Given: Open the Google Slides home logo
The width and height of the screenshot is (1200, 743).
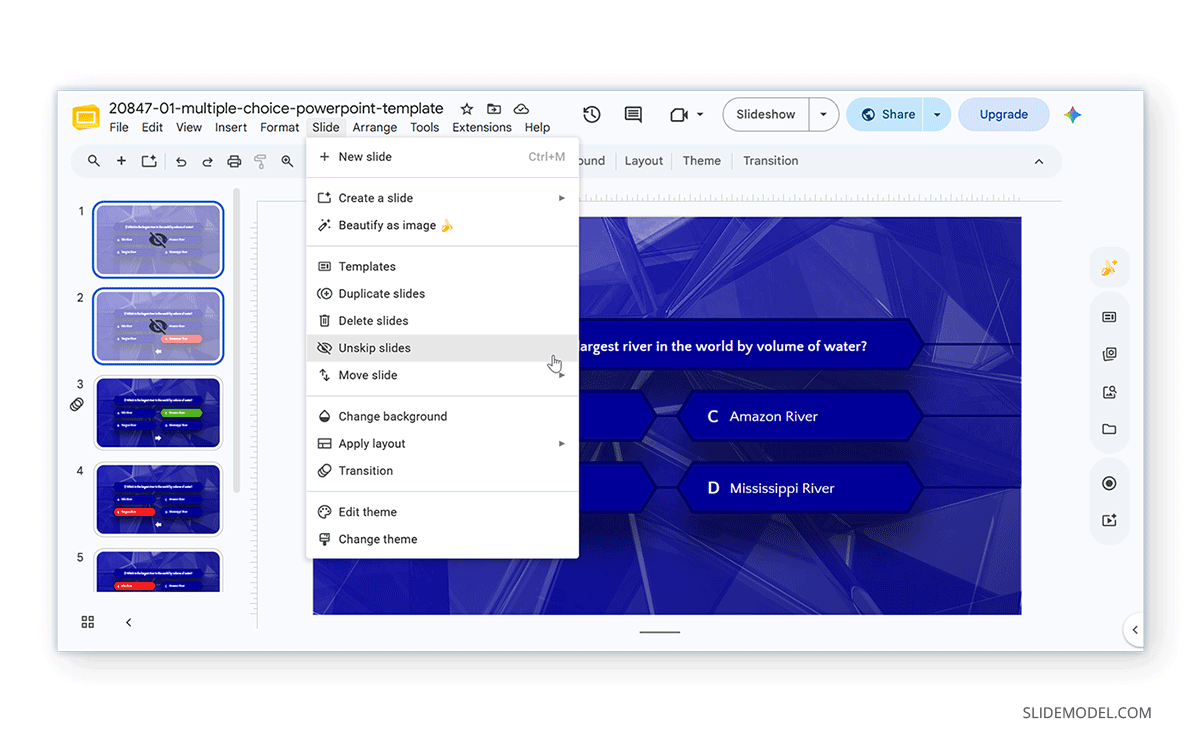Looking at the screenshot, I should tap(86, 117).
